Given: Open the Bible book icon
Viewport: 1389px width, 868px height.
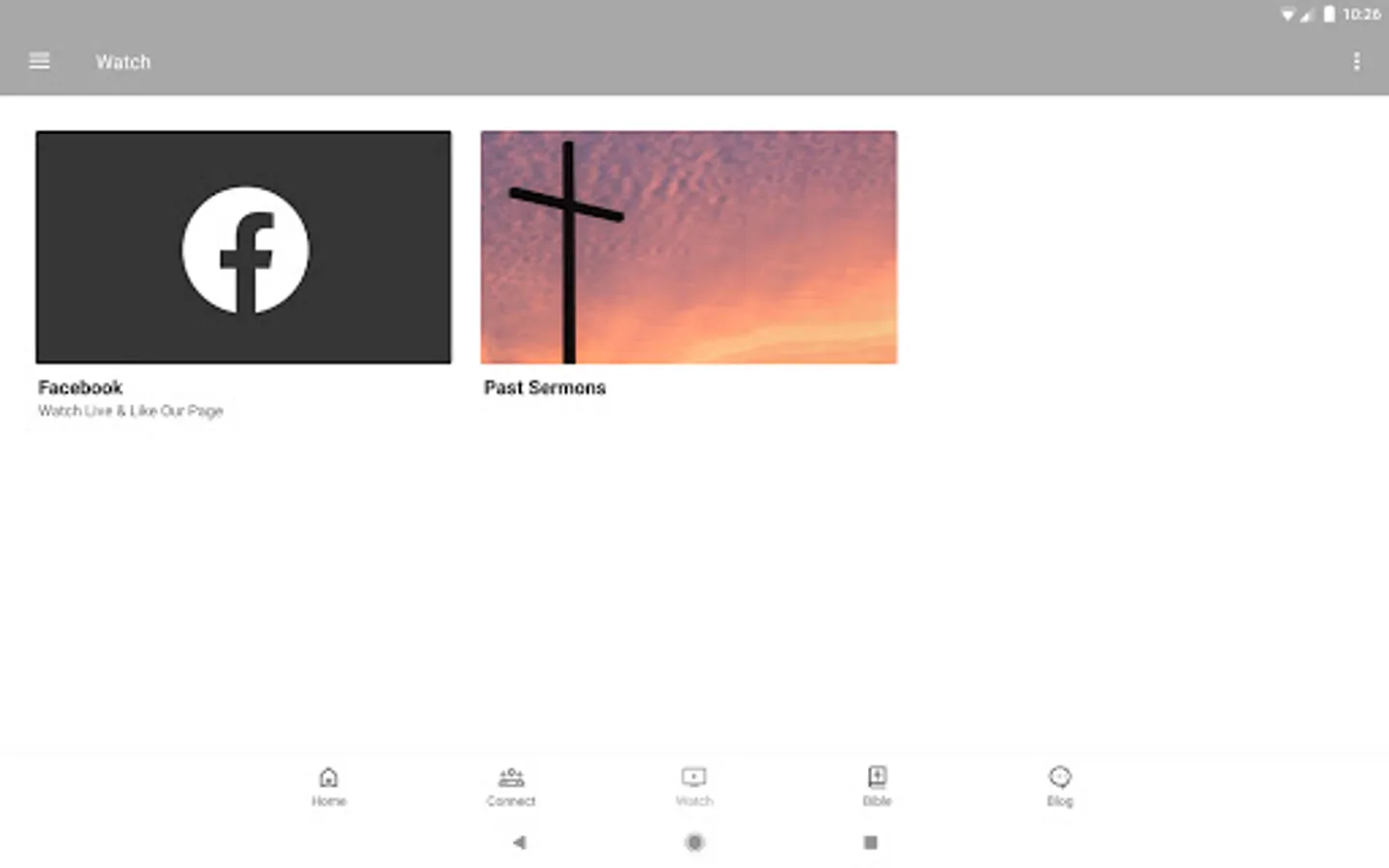Looking at the screenshot, I should click(x=877, y=776).
